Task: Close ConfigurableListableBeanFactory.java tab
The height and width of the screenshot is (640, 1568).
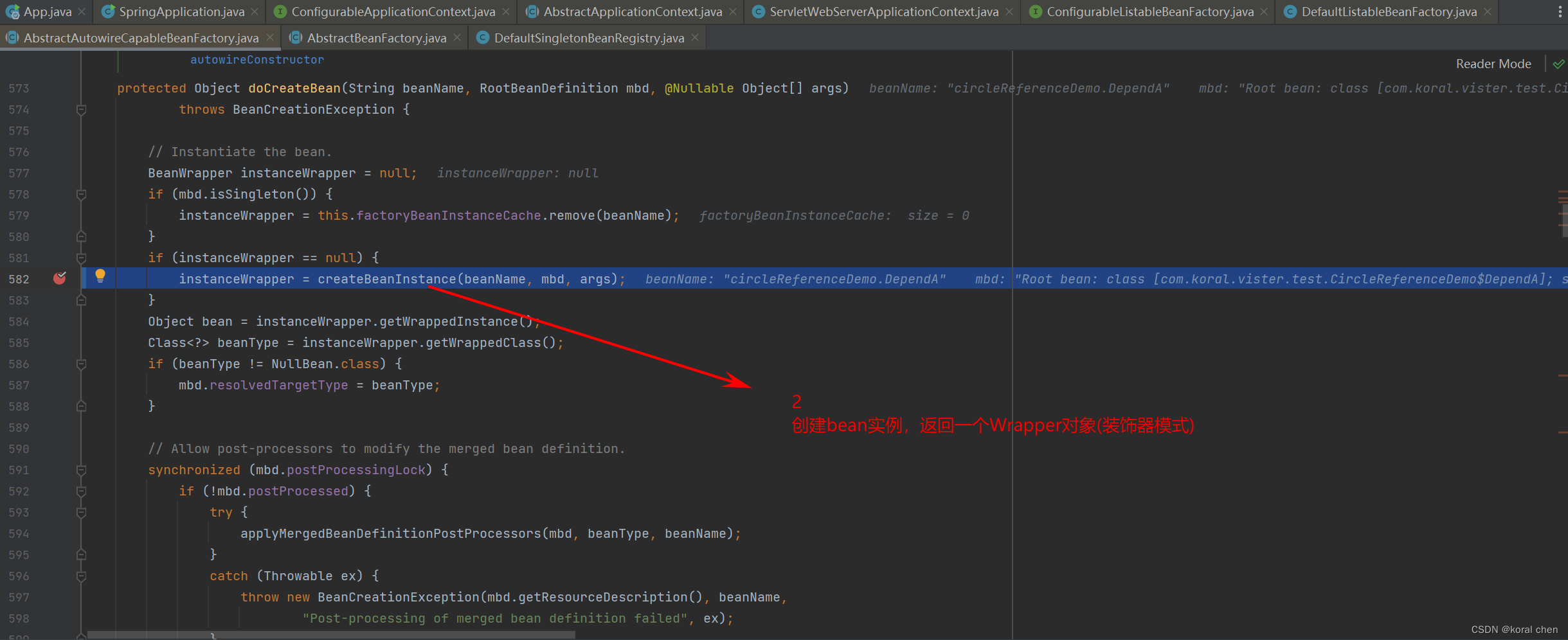Action: tap(1264, 12)
